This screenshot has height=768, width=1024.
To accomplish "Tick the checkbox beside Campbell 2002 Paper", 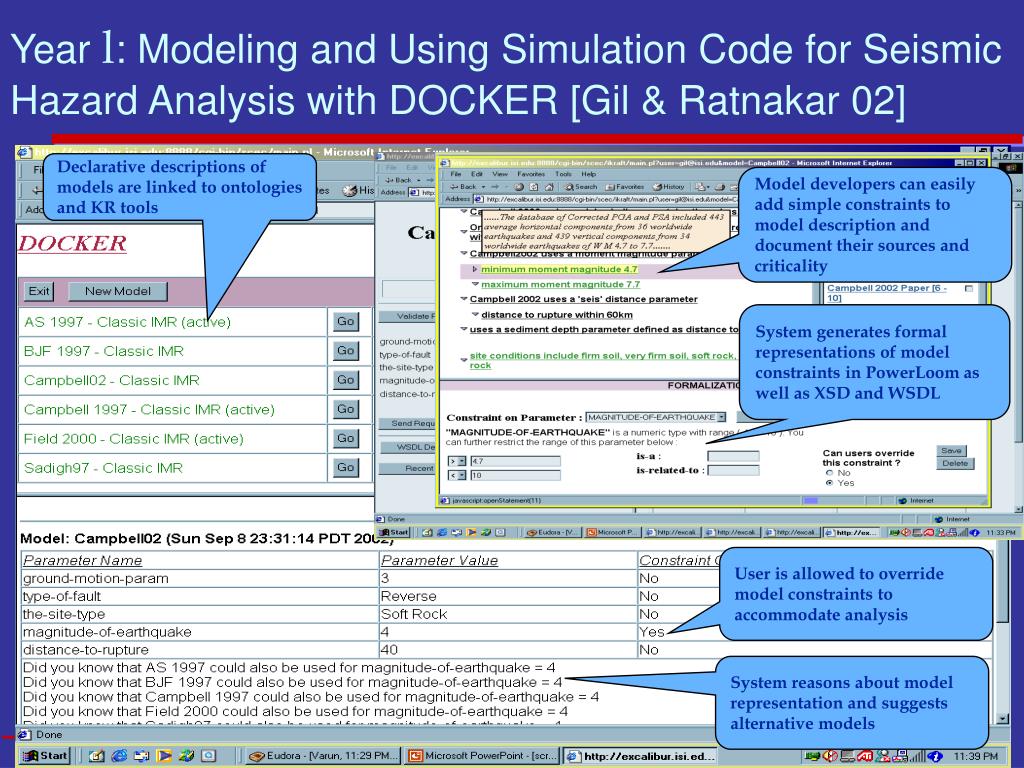I will 968,288.
